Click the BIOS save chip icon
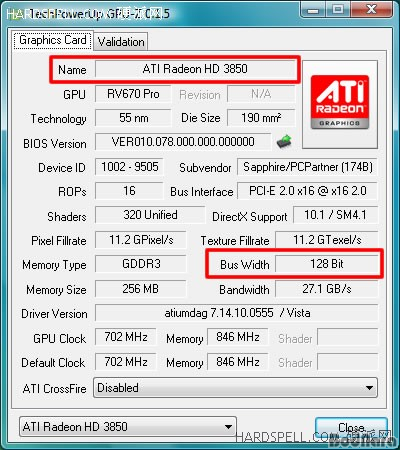Image resolution: width=400 pixels, height=450 pixels. click(x=284, y=142)
